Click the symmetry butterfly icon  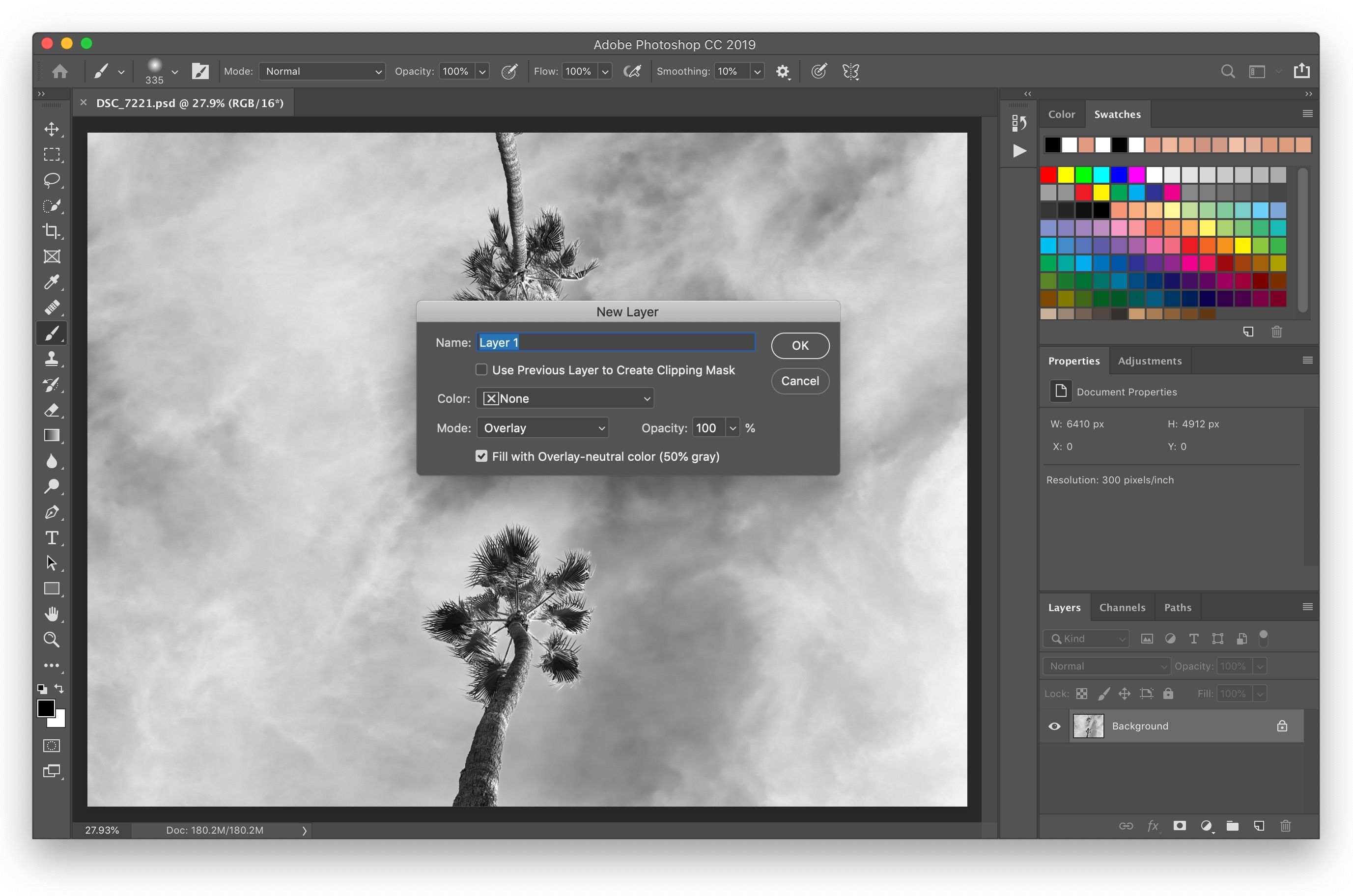click(x=851, y=71)
